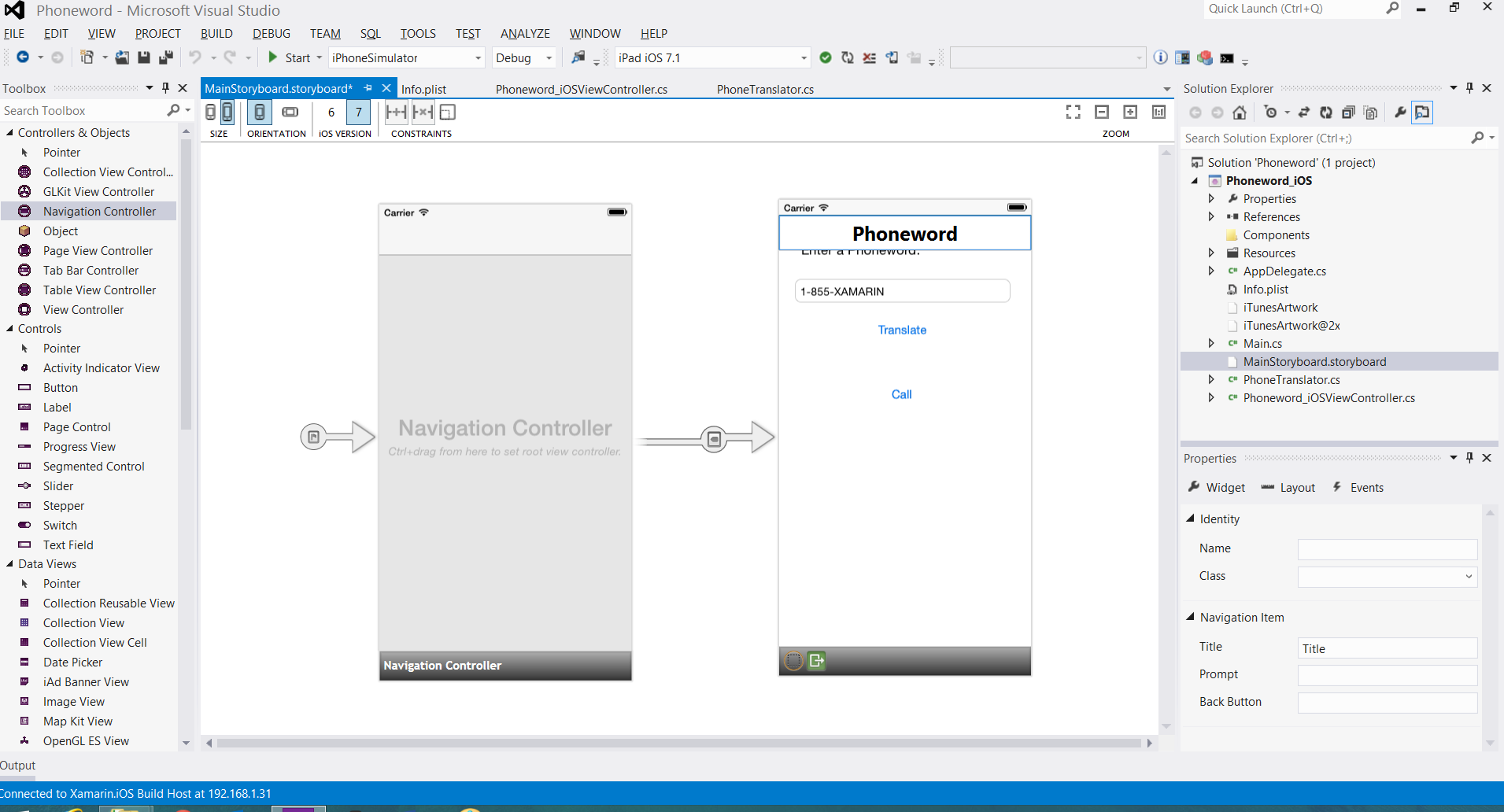The width and height of the screenshot is (1504, 812).
Task: Click the Title input field in Properties
Action: click(x=1387, y=648)
